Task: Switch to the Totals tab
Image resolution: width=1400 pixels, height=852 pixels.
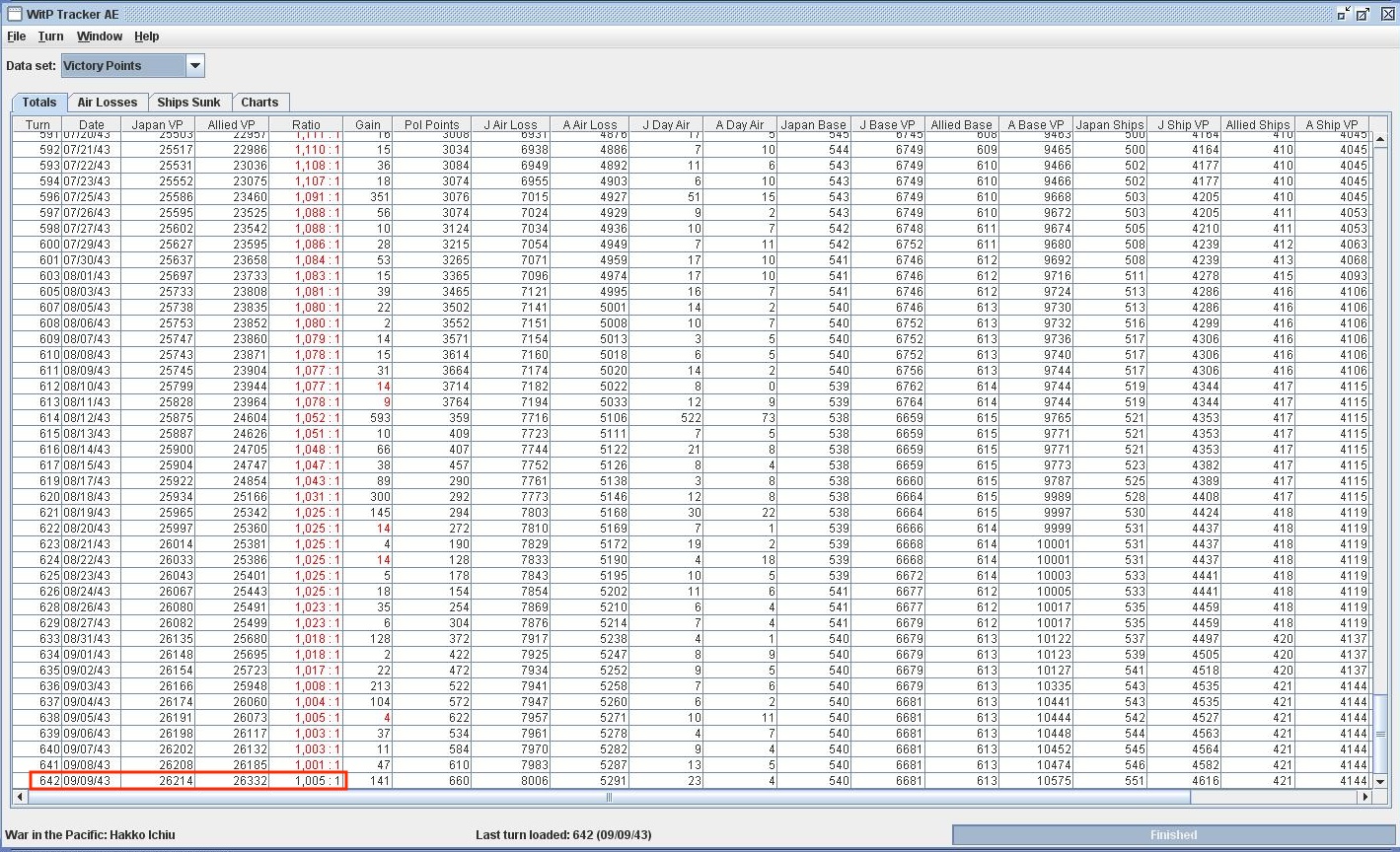Action: [39, 102]
